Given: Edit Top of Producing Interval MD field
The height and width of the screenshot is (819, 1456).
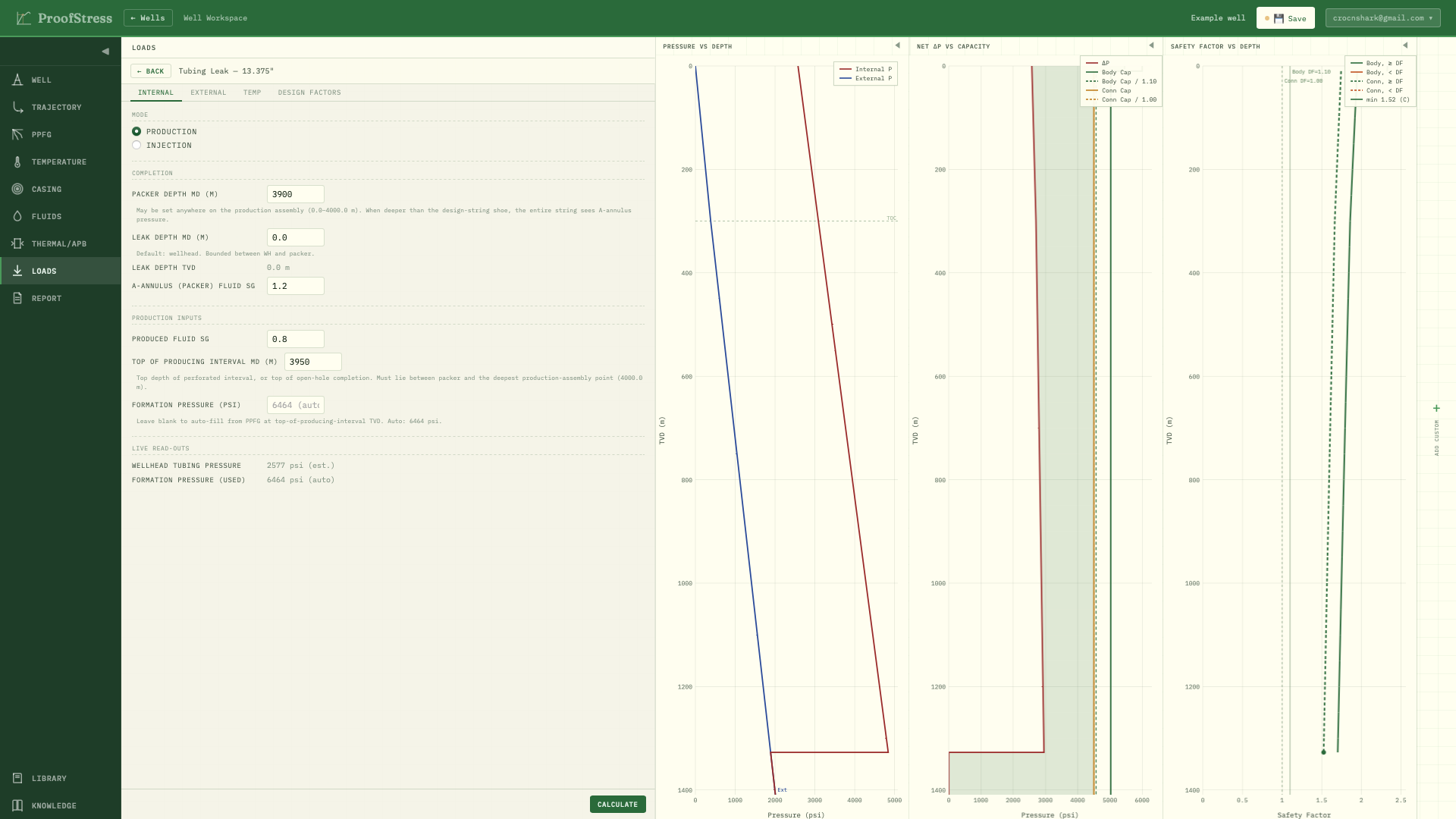Looking at the screenshot, I should point(313,362).
